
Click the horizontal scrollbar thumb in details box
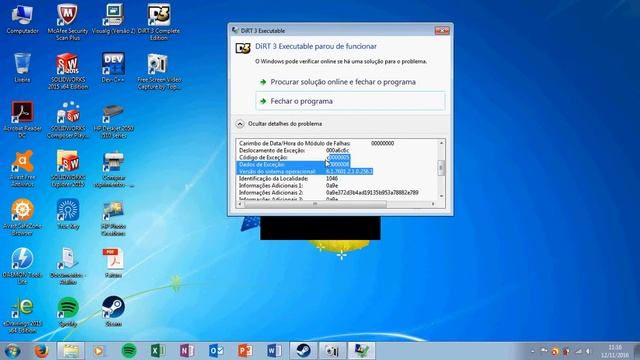point(315,204)
